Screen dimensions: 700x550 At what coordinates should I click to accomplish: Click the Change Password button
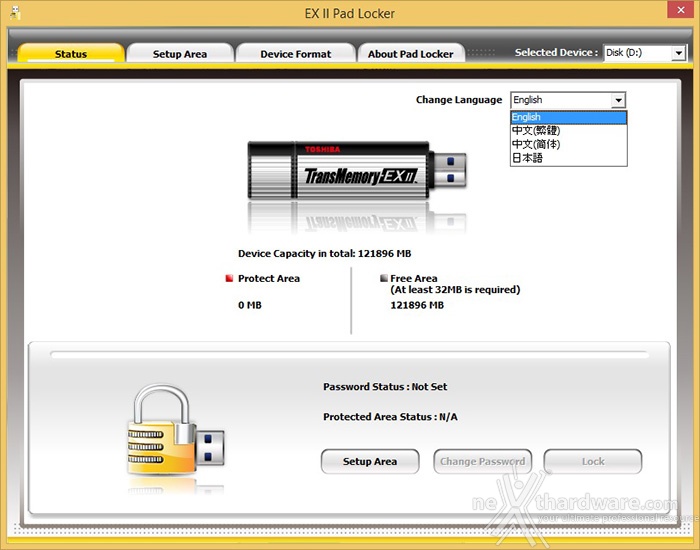(483, 462)
